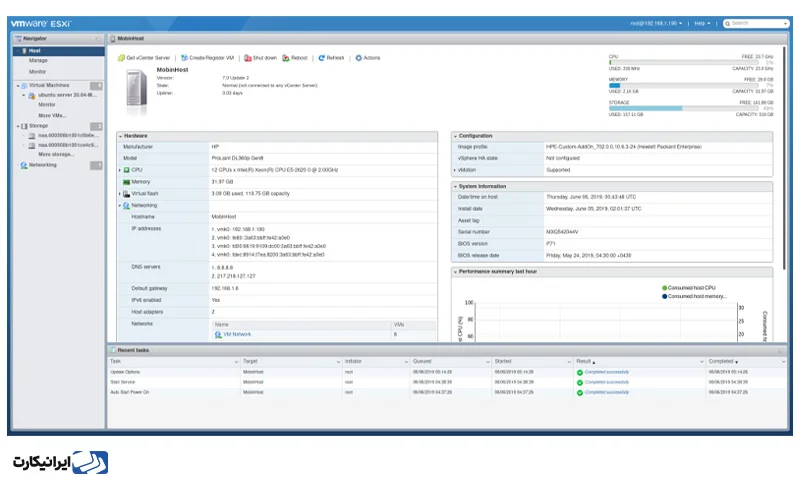
Task: Click the MobinHost title bar icon
Action: click(x=113, y=39)
